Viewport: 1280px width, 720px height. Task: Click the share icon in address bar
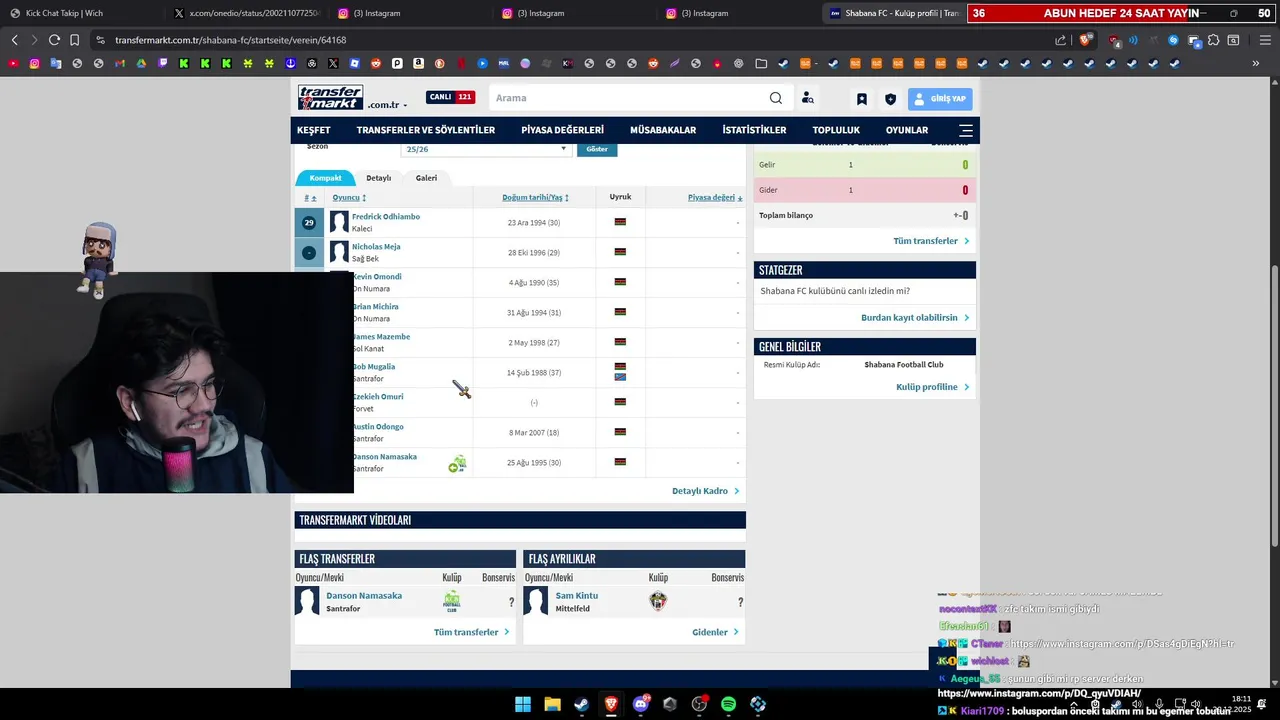1061,40
